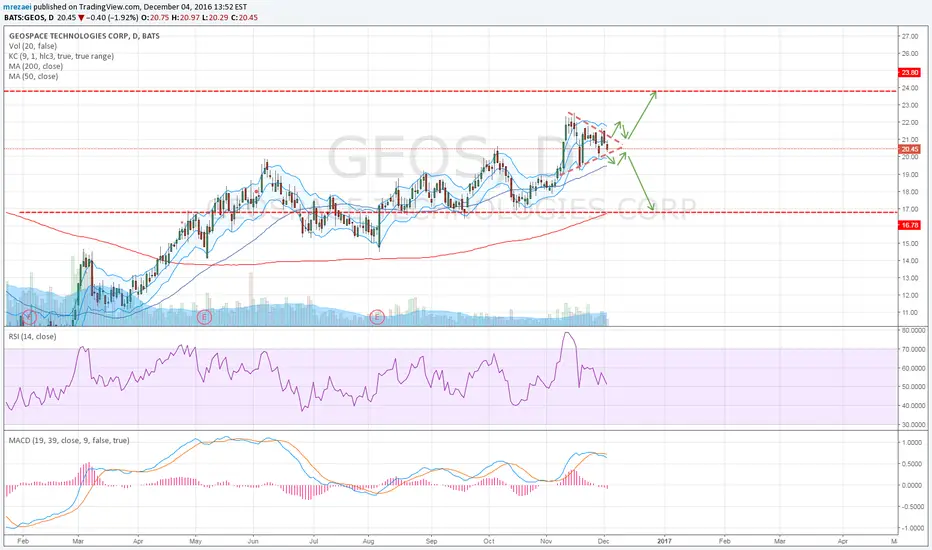The height and width of the screenshot is (550, 932).
Task: Click the 27.00 price axis label
Action: point(910,36)
